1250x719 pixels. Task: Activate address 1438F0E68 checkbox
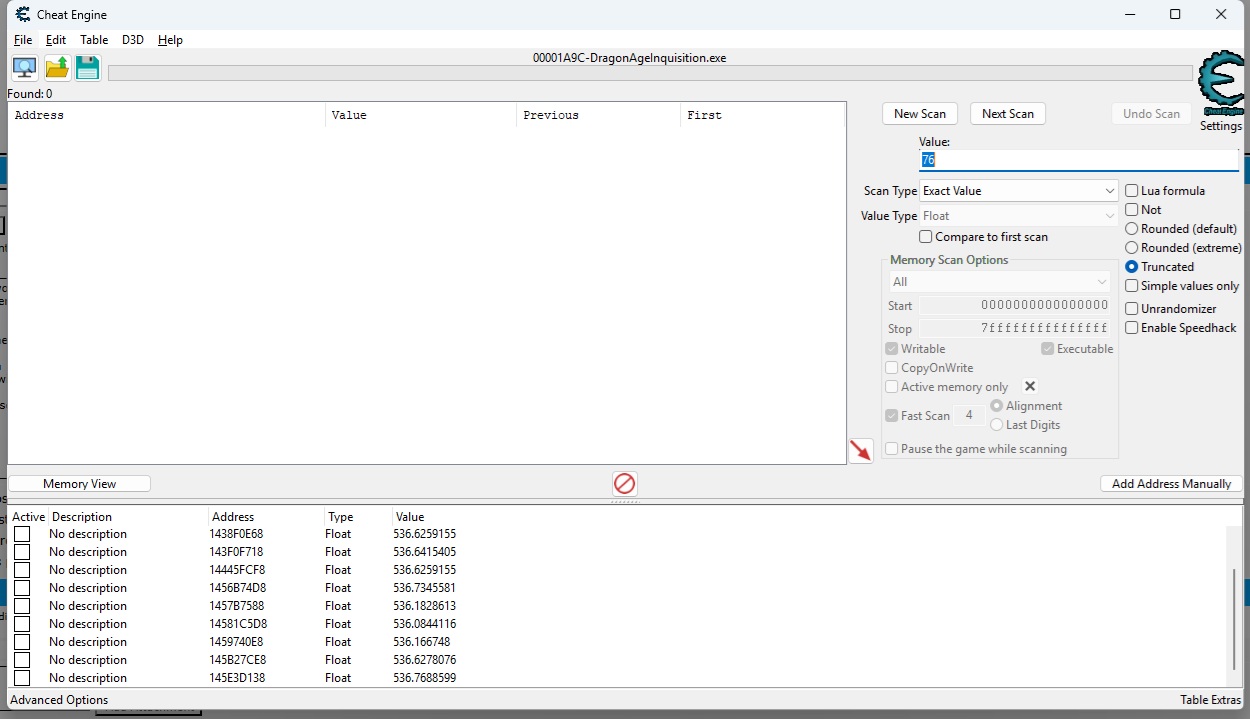point(22,534)
